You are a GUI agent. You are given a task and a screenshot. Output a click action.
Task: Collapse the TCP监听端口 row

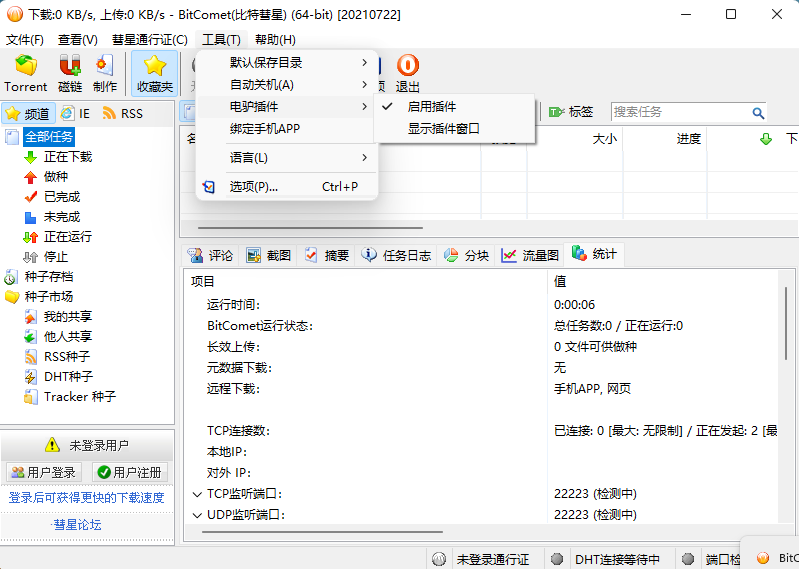[197, 494]
